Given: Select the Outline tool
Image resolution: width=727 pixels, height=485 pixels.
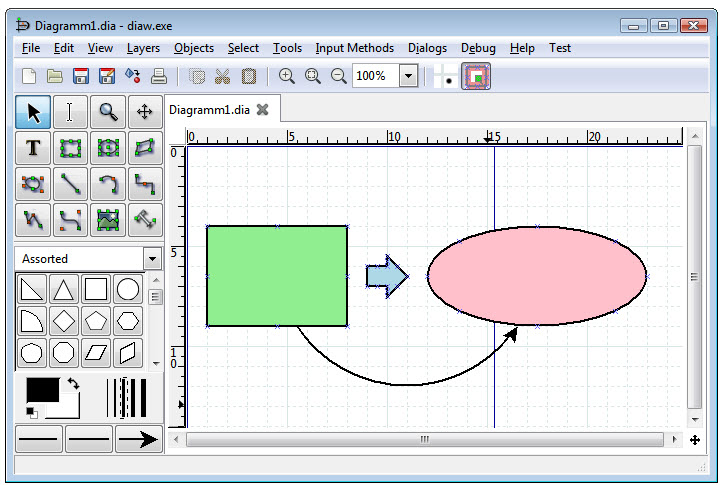Looking at the screenshot, I should point(145,220).
